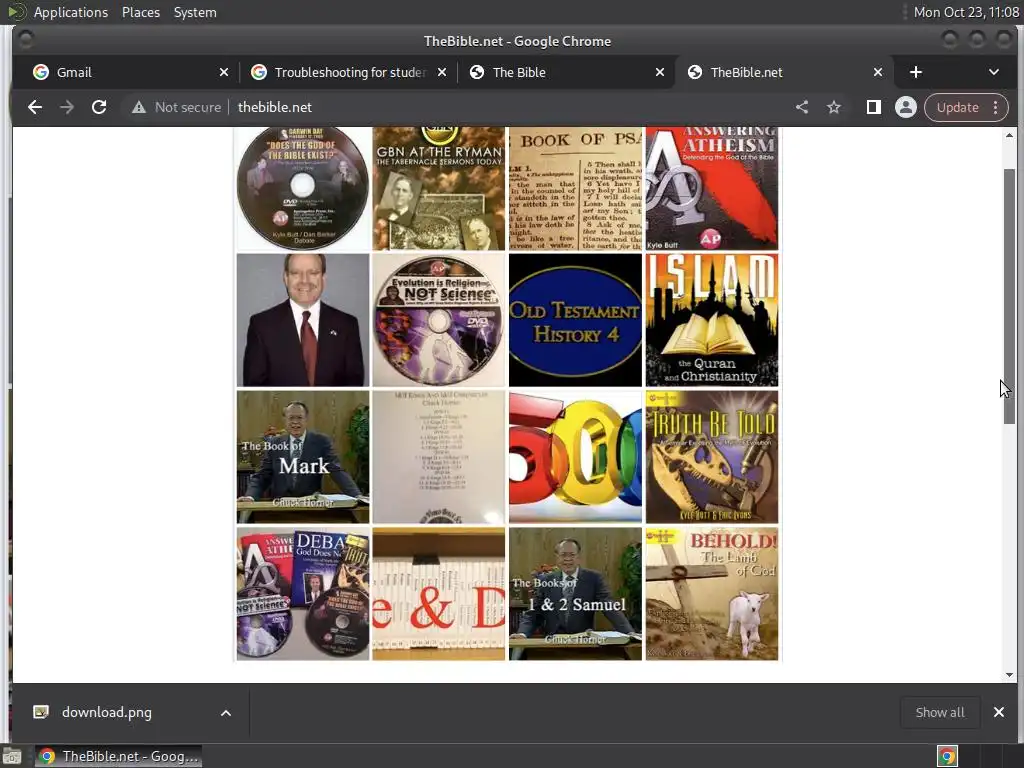Image resolution: width=1024 pixels, height=768 pixels.
Task: Open Evolution is Religion Not Science DVD
Action: click(x=438, y=320)
